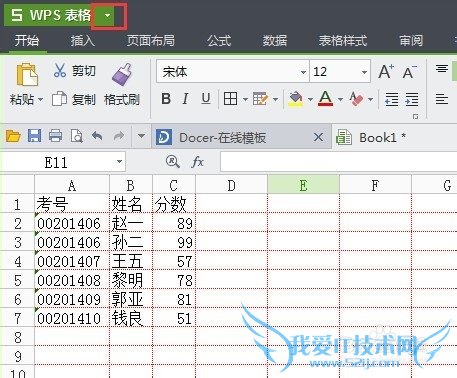Expand the borders dropdown arrow
Image resolution: width=457 pixels, height=378 pixels.
click(245, 99)
